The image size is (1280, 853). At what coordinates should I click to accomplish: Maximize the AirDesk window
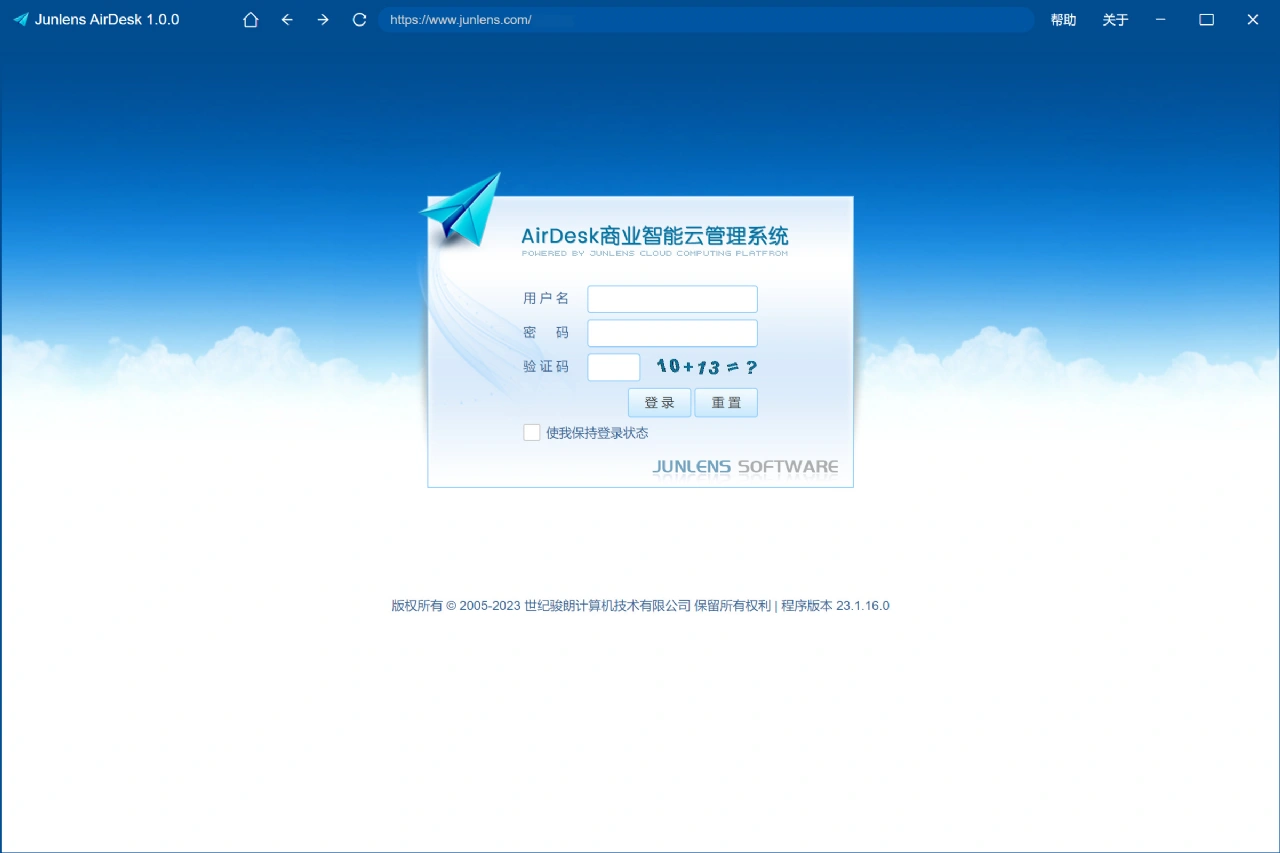(1207, 20)
